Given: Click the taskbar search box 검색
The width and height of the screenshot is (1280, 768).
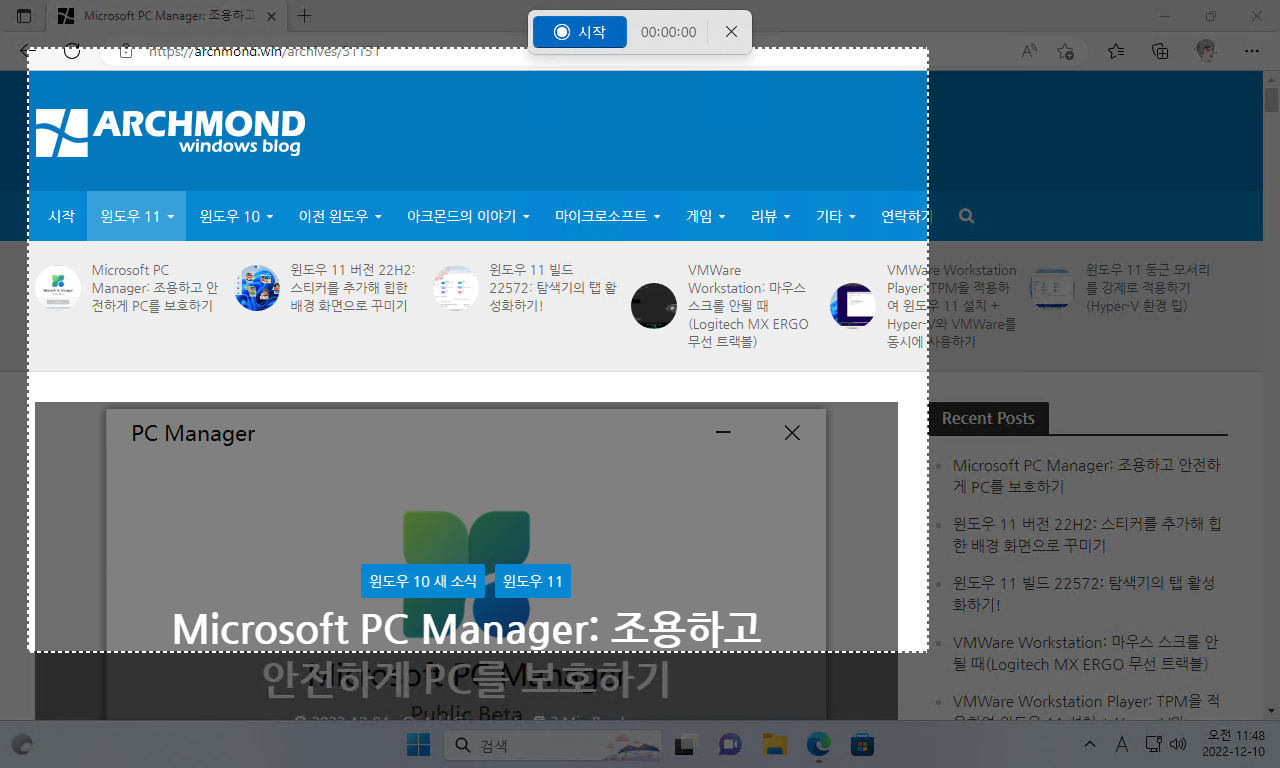Looking at the screenshot, I should coord(552,745).
